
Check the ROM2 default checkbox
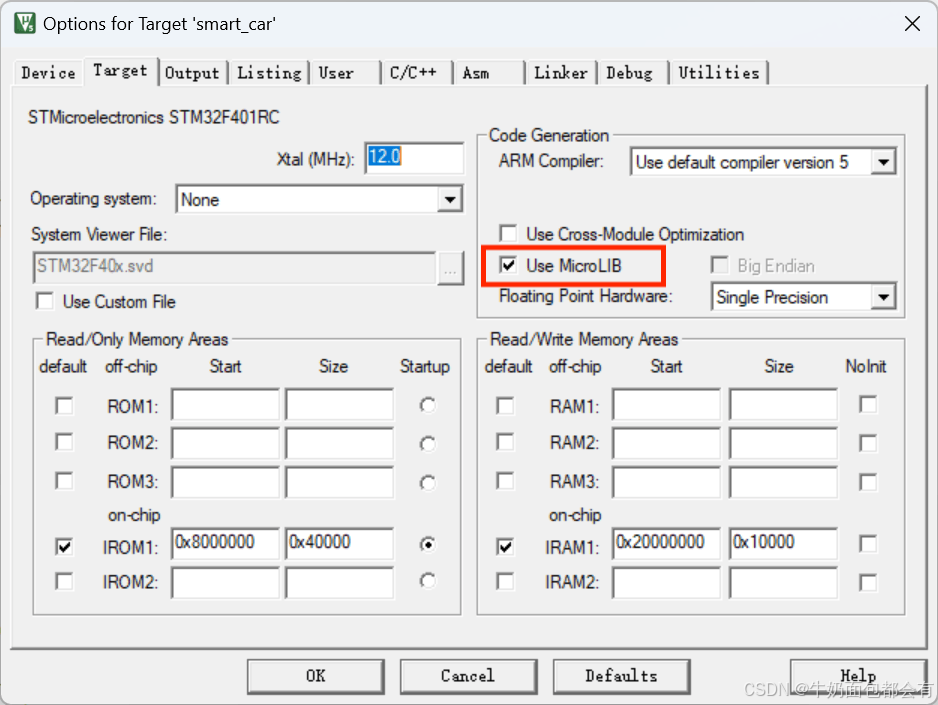[x=64, y=442]
